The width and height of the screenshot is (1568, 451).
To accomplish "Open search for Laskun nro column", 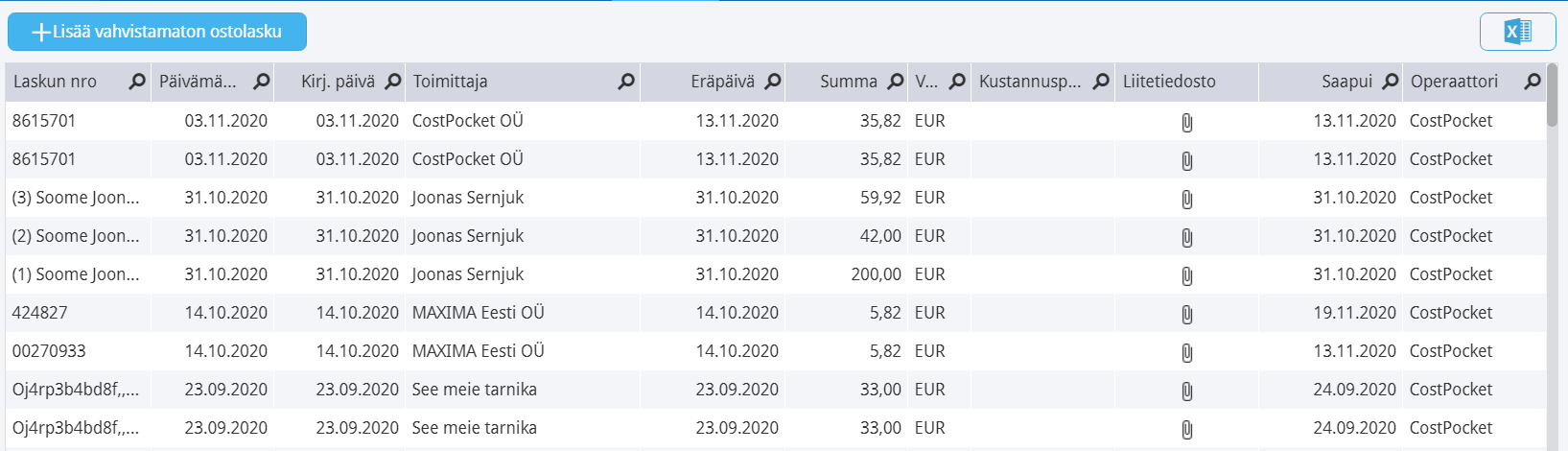I will (137, 82).
